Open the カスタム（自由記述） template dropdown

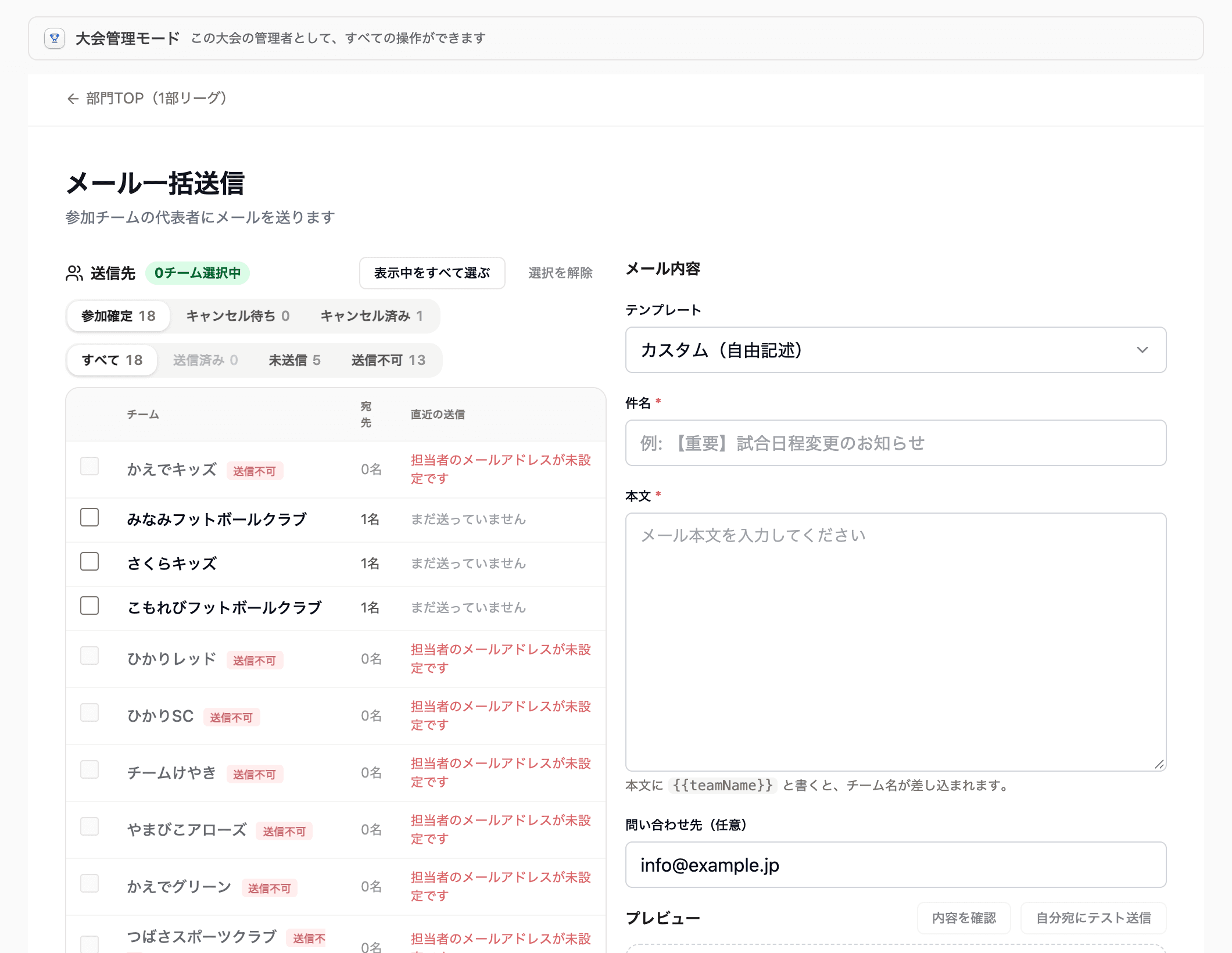[x=896, y=350]
